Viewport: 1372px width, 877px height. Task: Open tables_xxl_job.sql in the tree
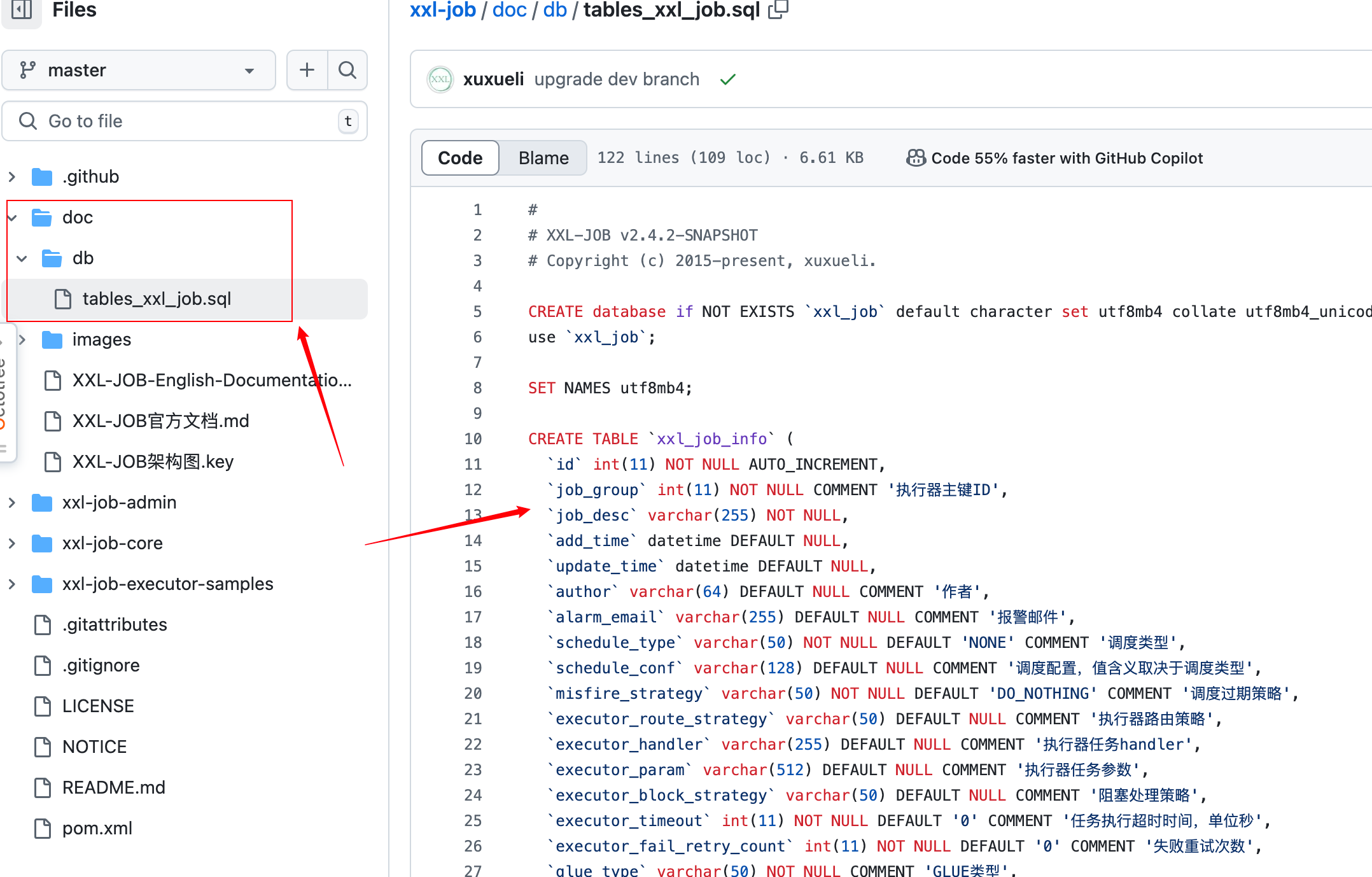[157, 299]
